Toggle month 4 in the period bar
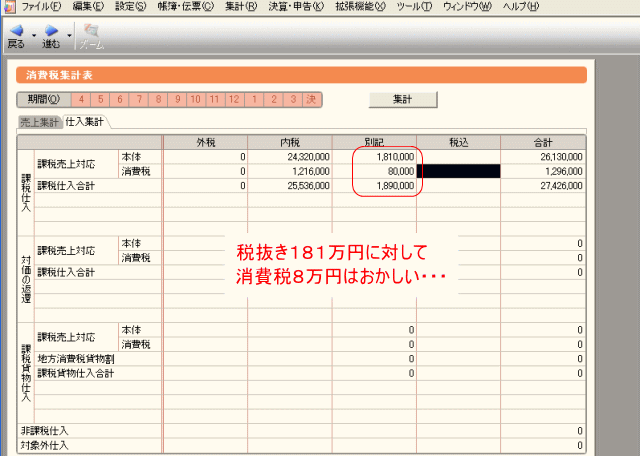The width and height of the screenshot is (640, 456). [81, 100]
